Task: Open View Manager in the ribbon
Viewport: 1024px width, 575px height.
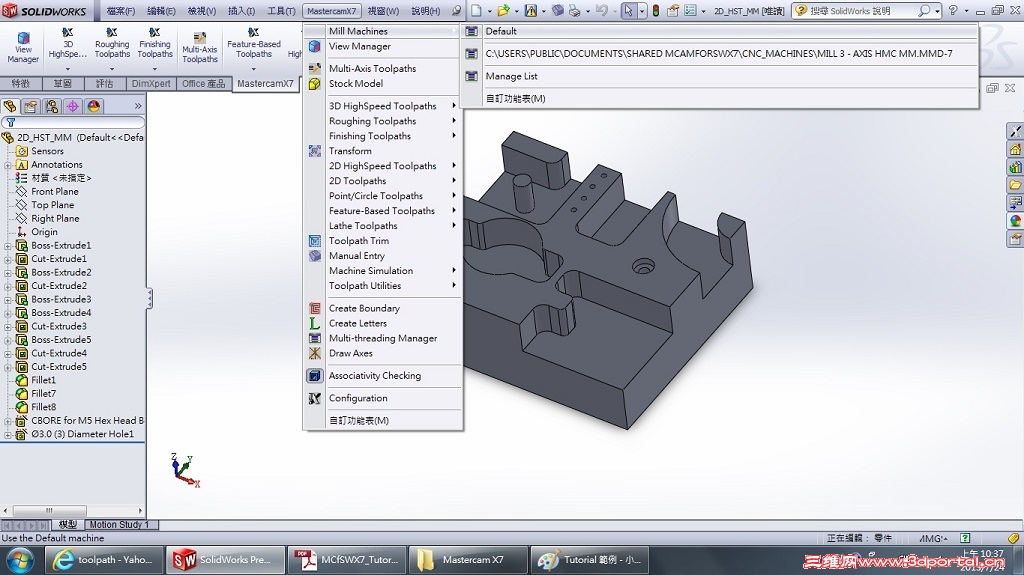Action: click(23, 48)
